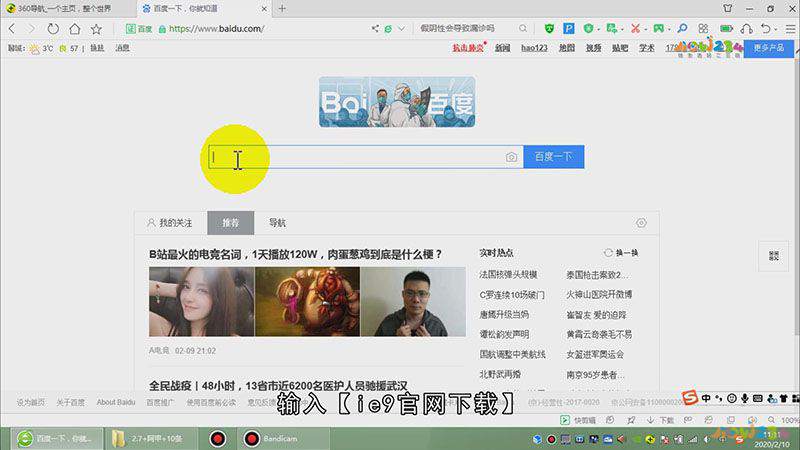
Task: Open hot topic 火神山医院开微博
Action: click(x=599, y=294)
